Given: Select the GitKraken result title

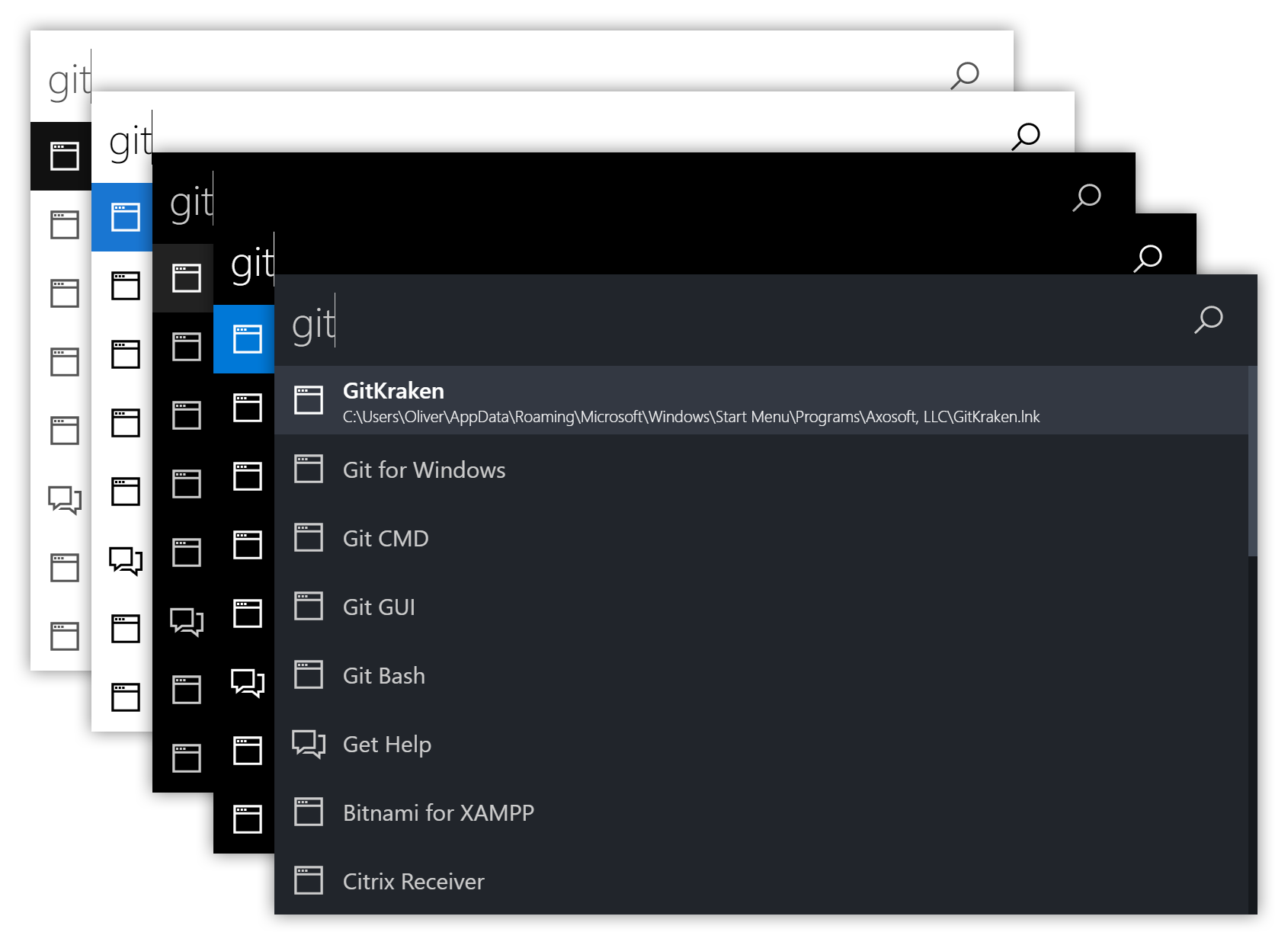Looking at the screenshot, I should tap(393, 391).
